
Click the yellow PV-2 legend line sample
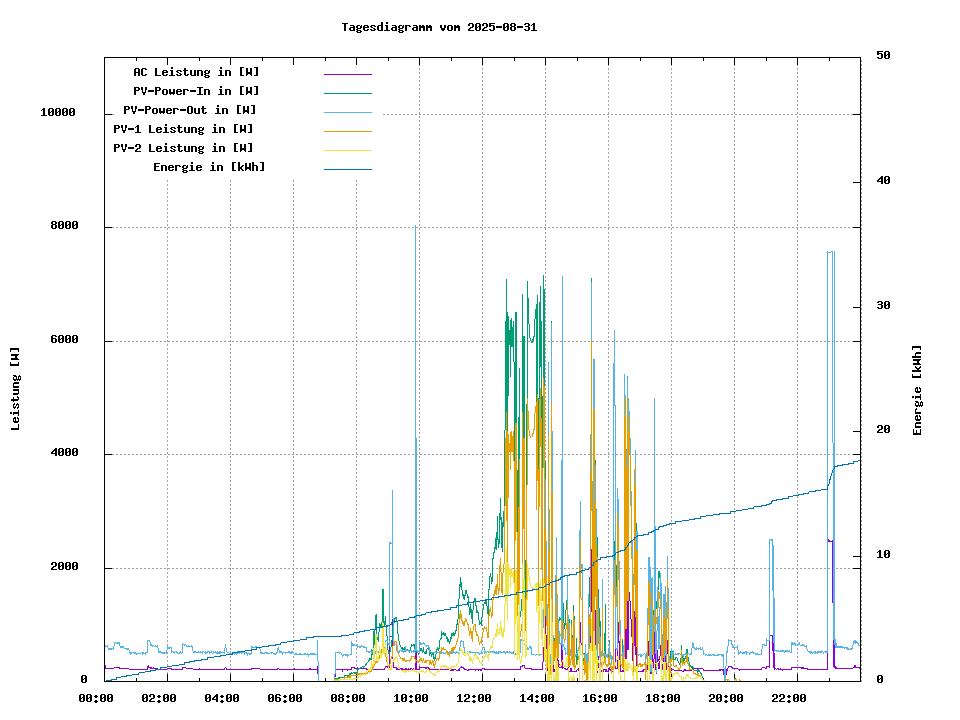click(347, 149)
